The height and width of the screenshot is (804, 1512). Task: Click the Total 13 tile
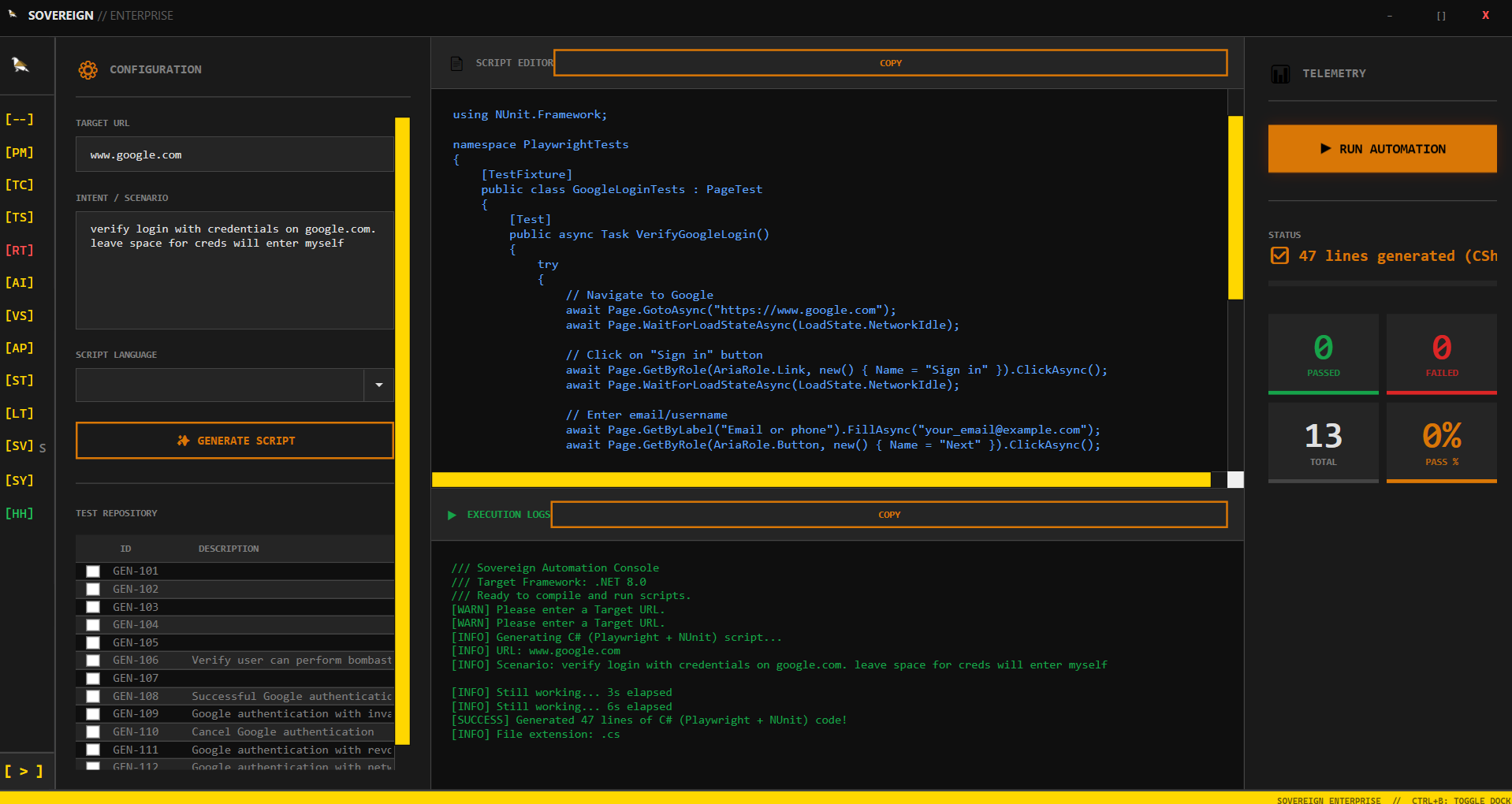[1324, 443]
